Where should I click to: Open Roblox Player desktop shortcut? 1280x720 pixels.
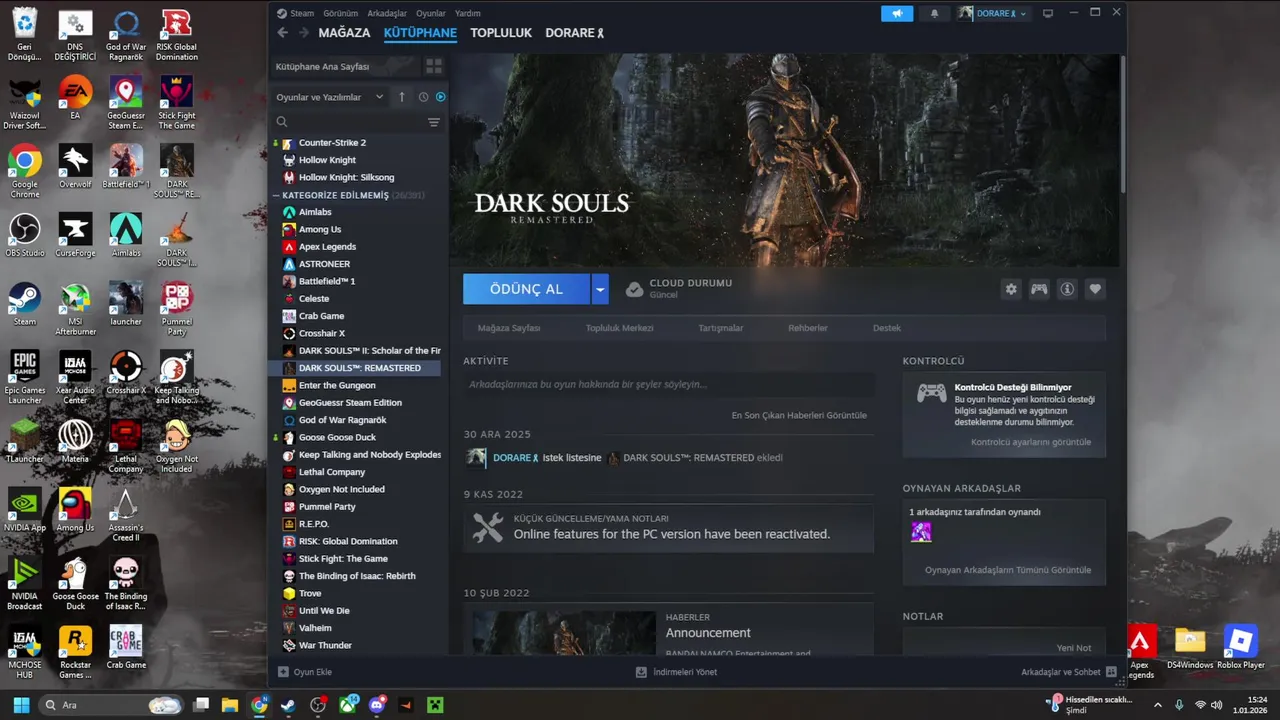(1241, 648)
